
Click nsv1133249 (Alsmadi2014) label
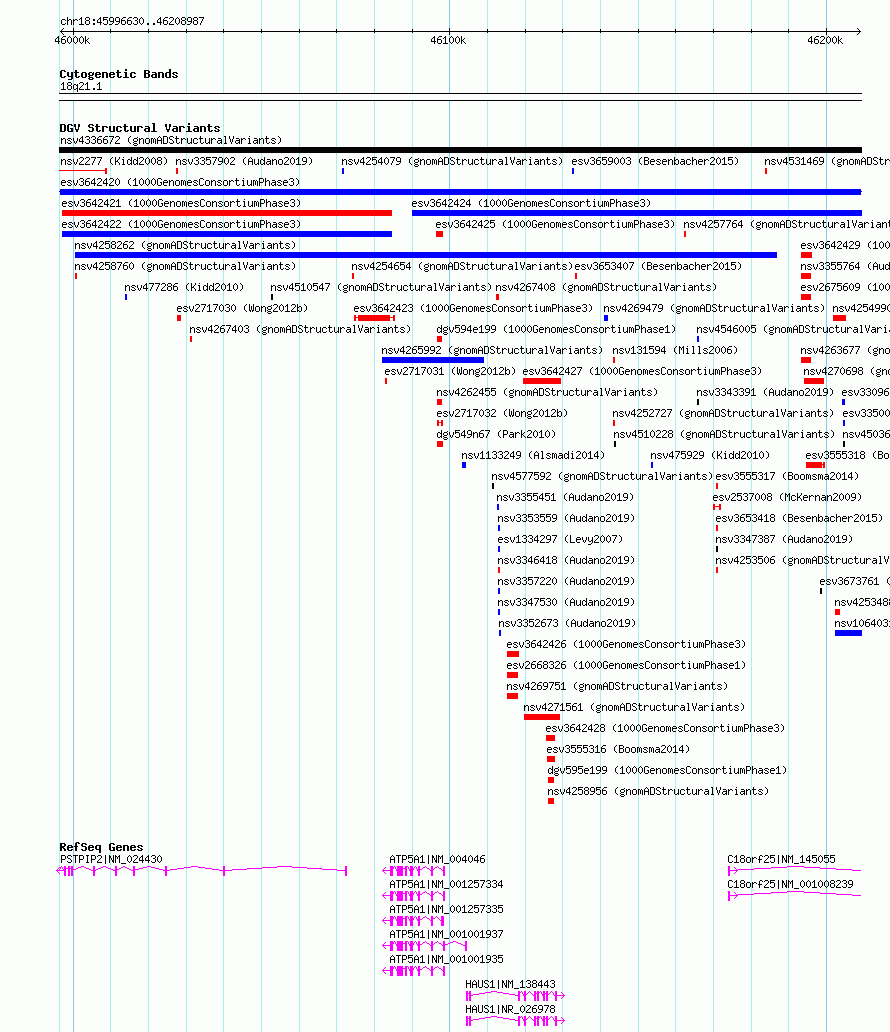[x=533, y=455]
